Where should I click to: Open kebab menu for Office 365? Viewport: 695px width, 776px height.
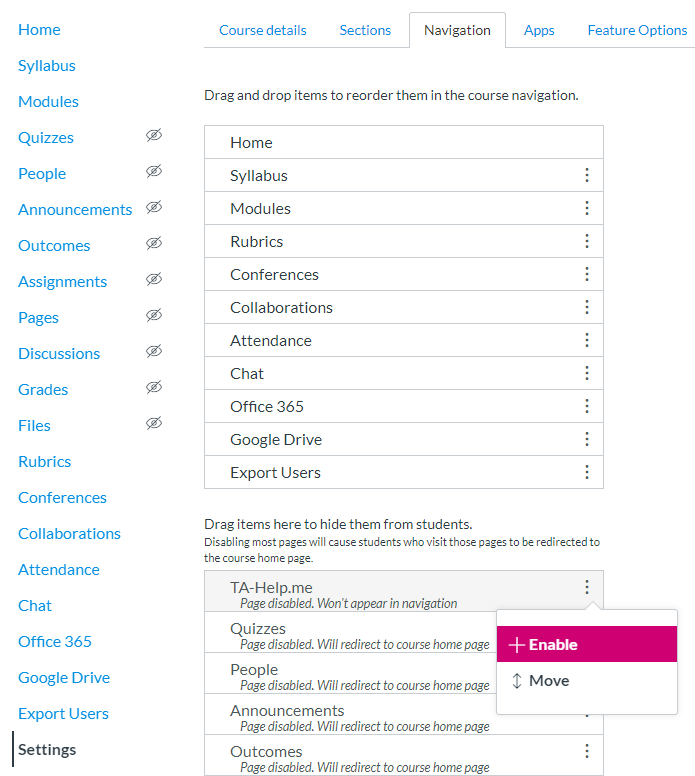coord(587,406)
